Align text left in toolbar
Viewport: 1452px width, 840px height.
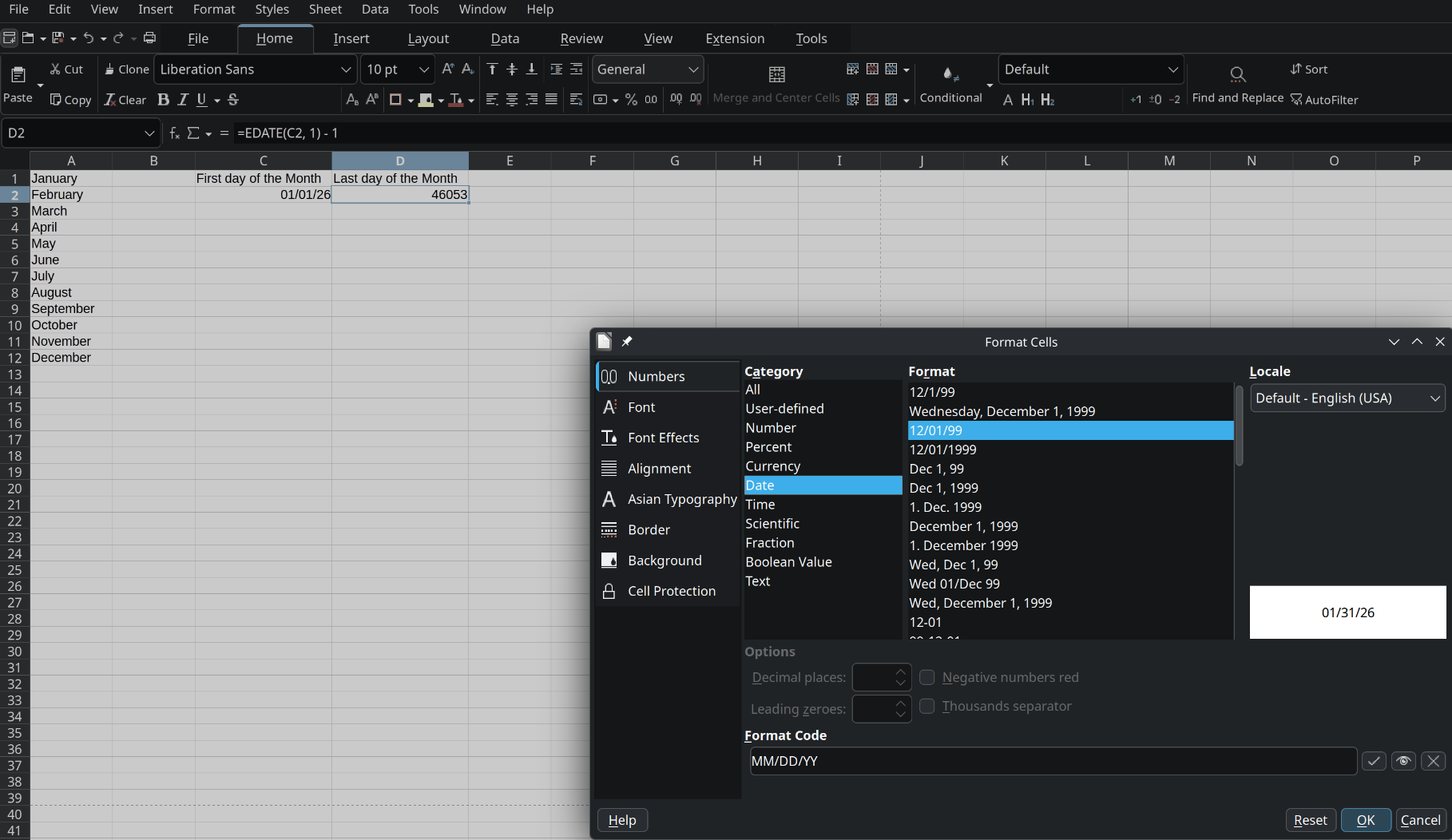pyautogui.click(x=492, y=100)
